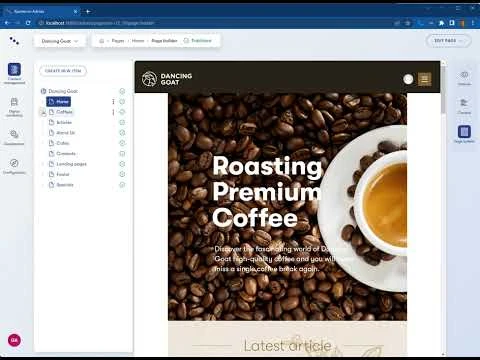480x360 pixels.
Task: Open the kebab menu on the Coffees row
Action: (x=113, y=112)
